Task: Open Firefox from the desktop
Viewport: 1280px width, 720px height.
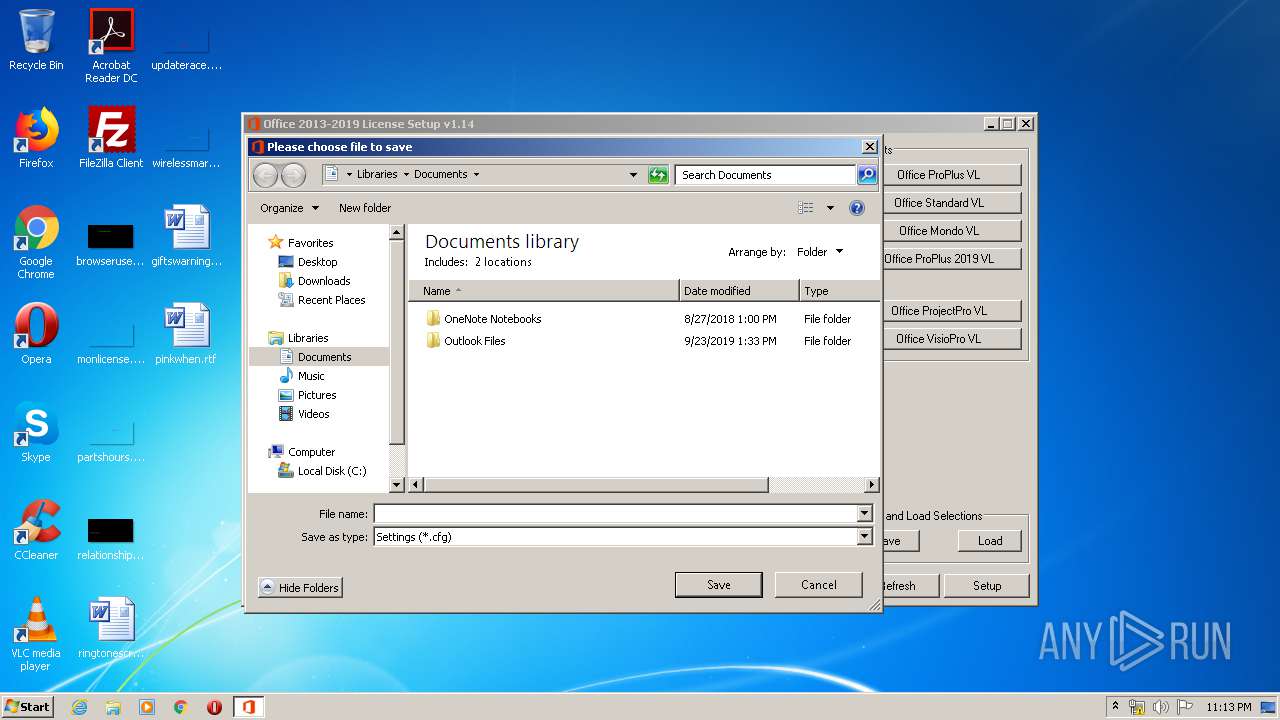Action: click(36, 138)
